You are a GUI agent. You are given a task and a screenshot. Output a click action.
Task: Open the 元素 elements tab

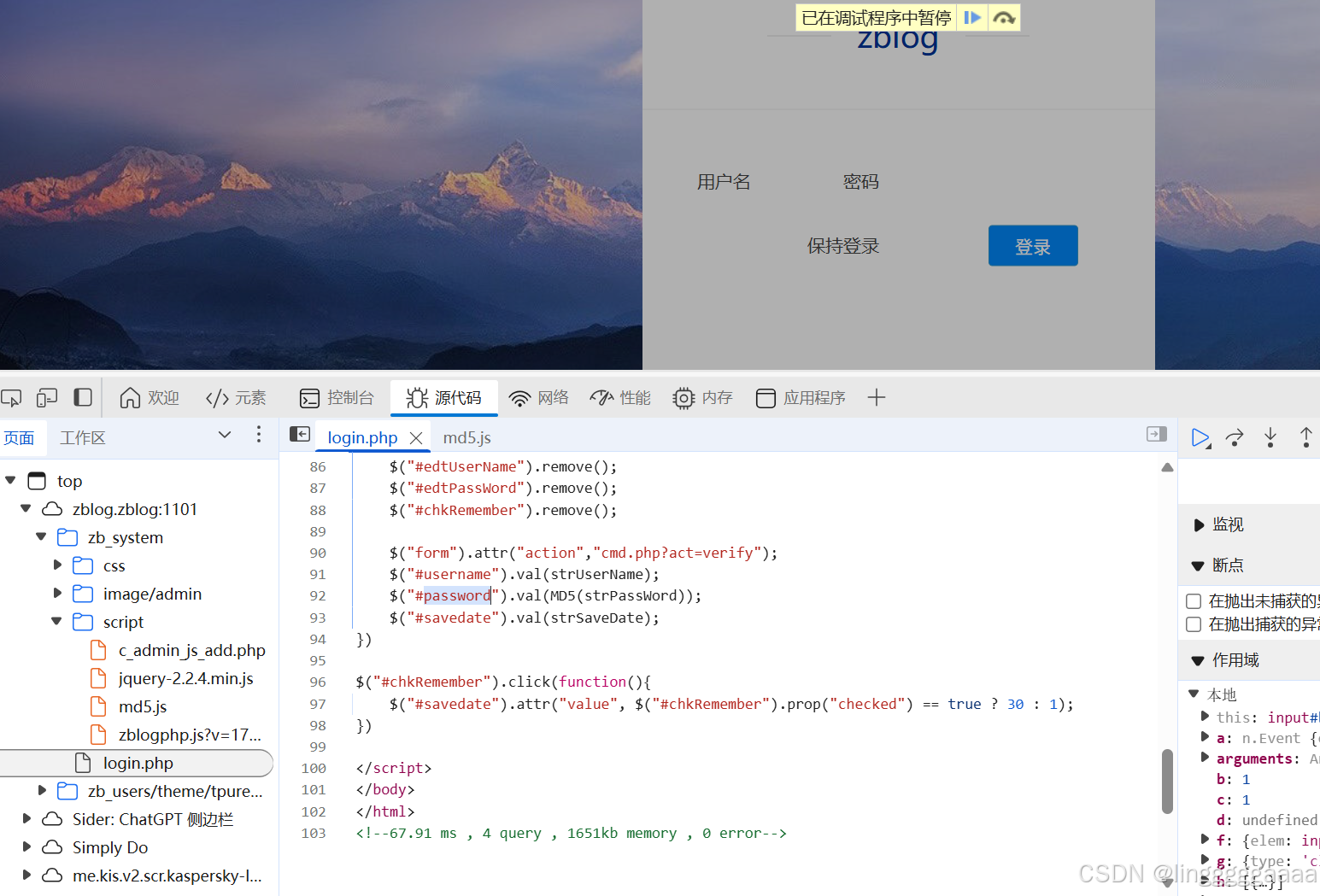pos(236,398)
